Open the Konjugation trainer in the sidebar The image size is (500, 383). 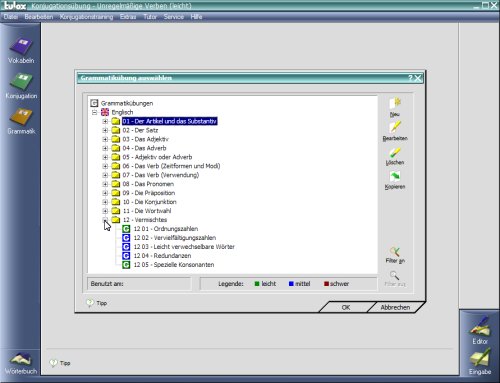coord(21,86)
